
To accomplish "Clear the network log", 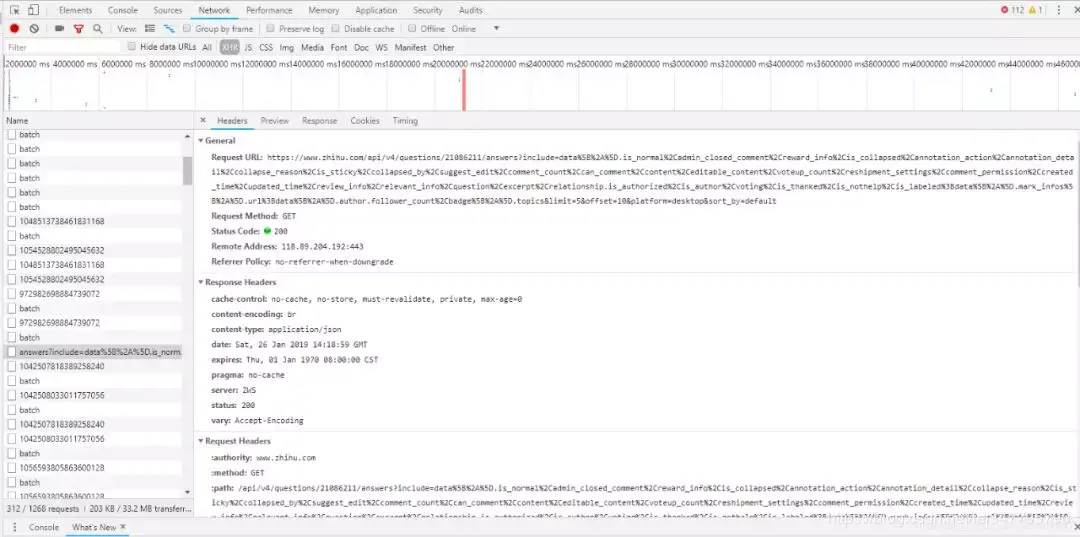I will (34, 29).
